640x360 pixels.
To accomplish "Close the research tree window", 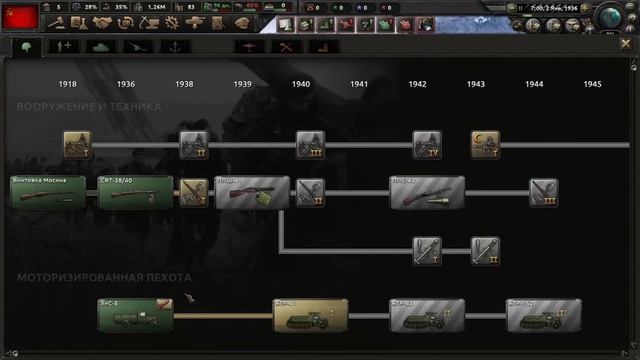I will click(x=625, y=44).
